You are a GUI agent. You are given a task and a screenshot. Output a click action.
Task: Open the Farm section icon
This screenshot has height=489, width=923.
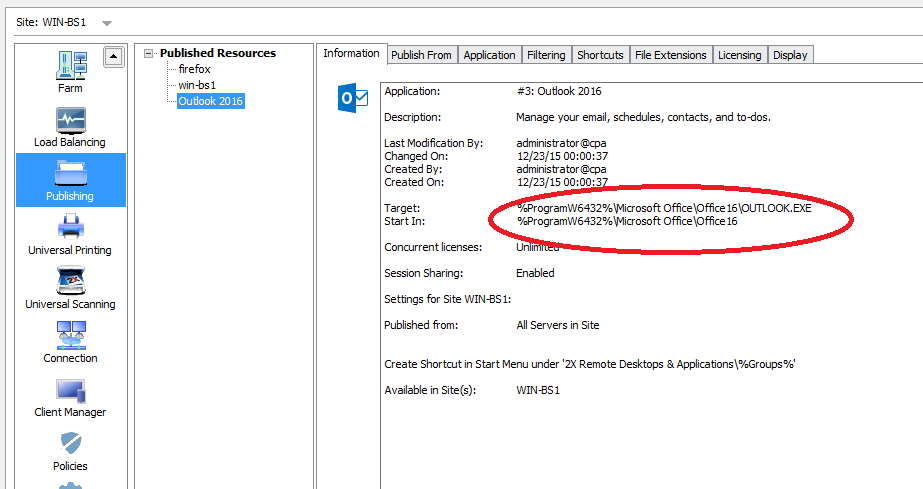tap(71, 65)
